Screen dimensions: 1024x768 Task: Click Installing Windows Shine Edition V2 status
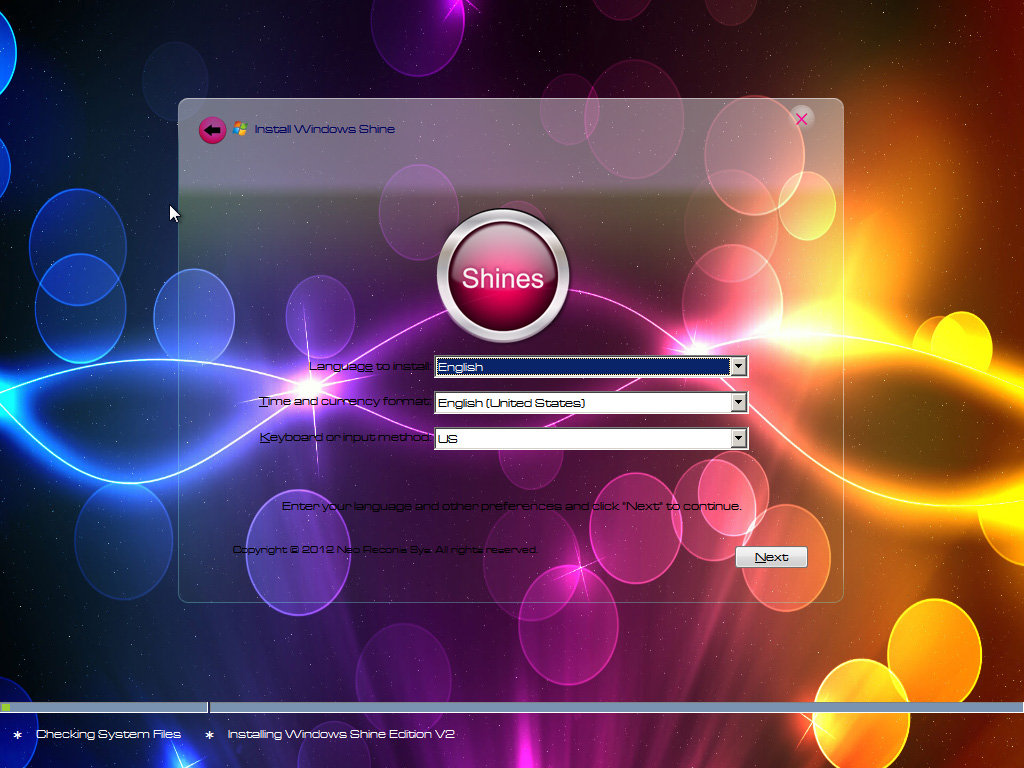point(341,734)
